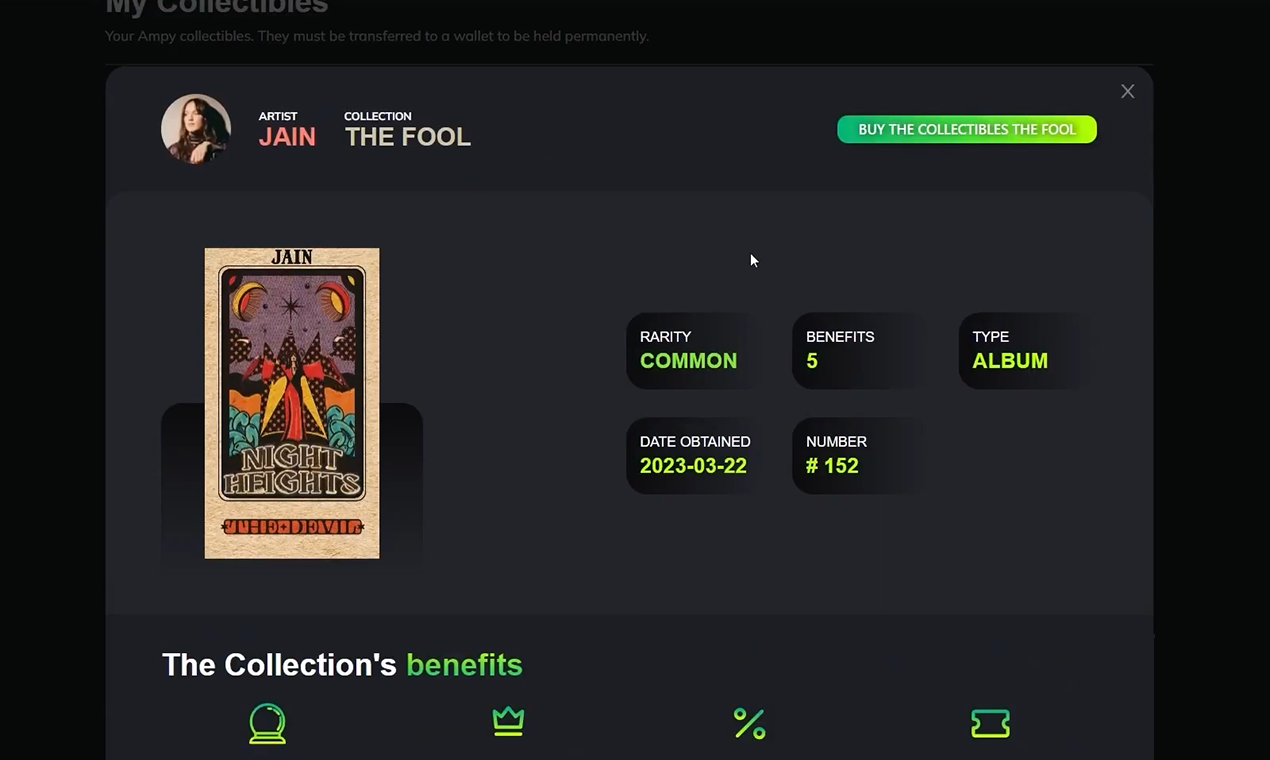1270x760 pixels.
Task: Click the crystal ball benefit icon
Action: (268, 724)
